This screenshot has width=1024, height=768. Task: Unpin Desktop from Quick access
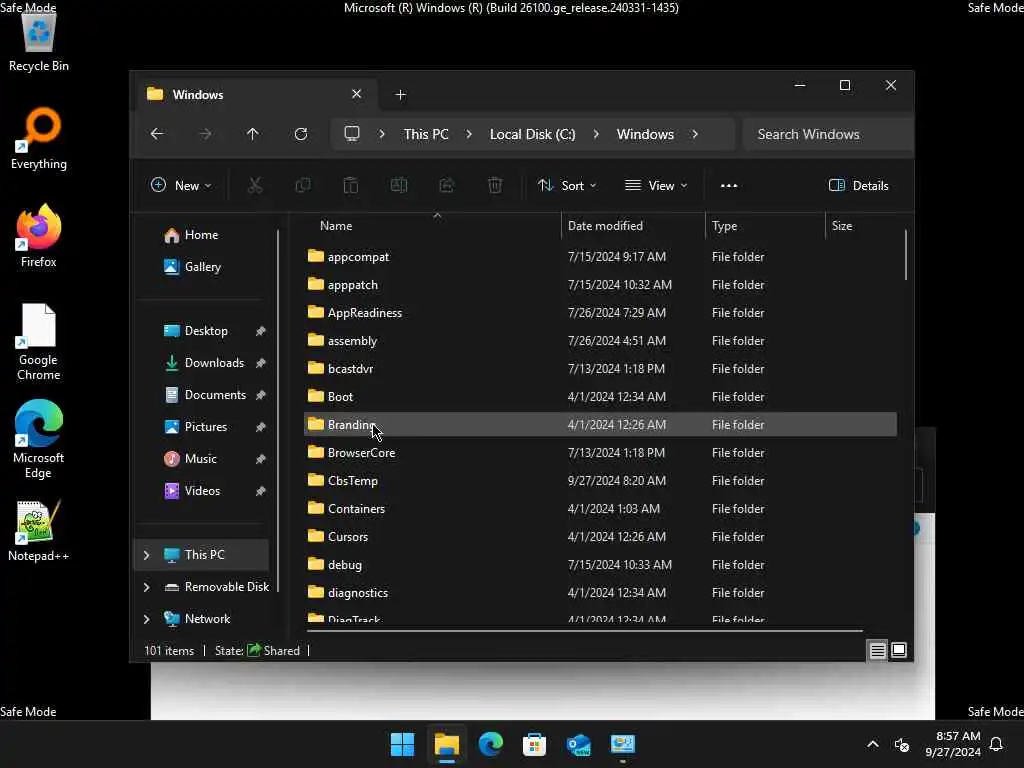click(261, 331)
